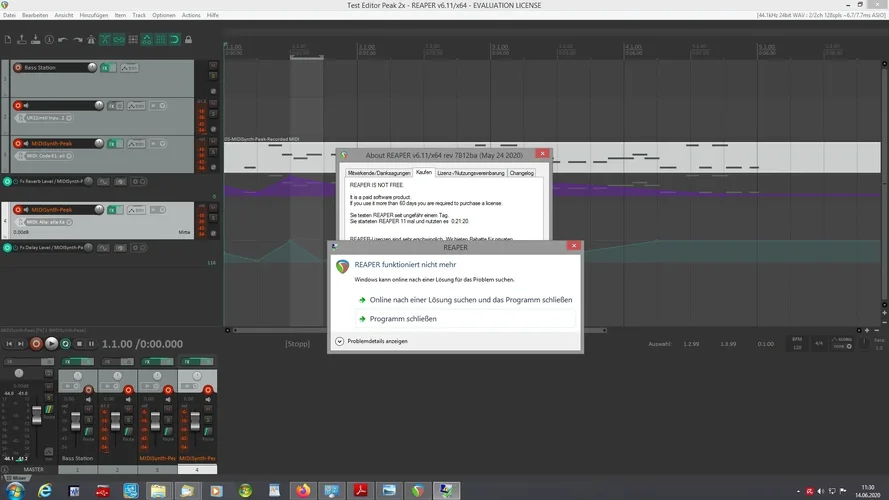Open the Datei menu

pyautogui.click(x=10, y=15)
